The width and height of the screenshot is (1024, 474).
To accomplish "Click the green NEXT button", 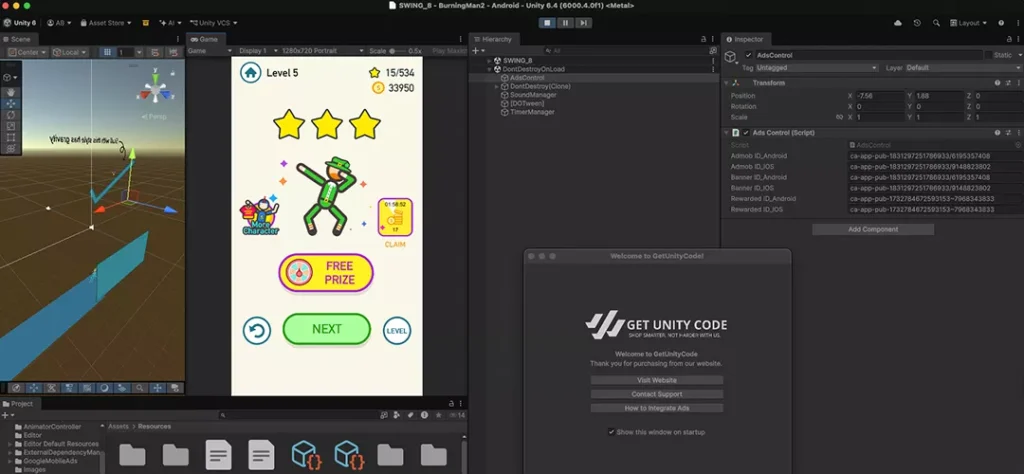I will pos(327,329).
